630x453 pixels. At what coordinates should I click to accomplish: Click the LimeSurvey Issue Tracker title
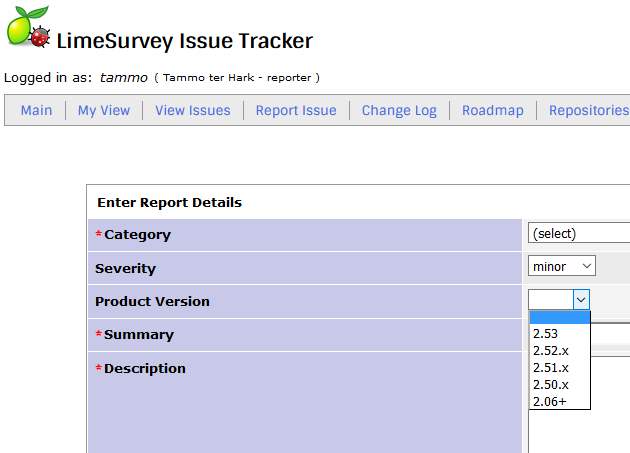click(185, 41)
